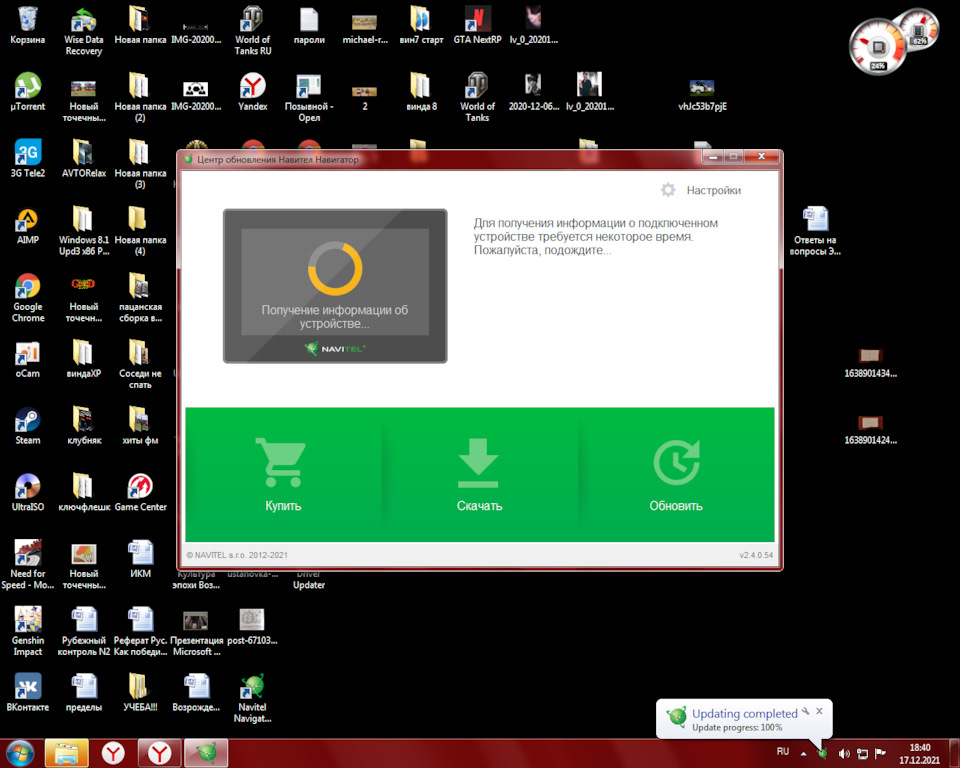Select the ВКонтакте desktop shortcut
The width and height of the screenshot is (960, 768).
28,693
